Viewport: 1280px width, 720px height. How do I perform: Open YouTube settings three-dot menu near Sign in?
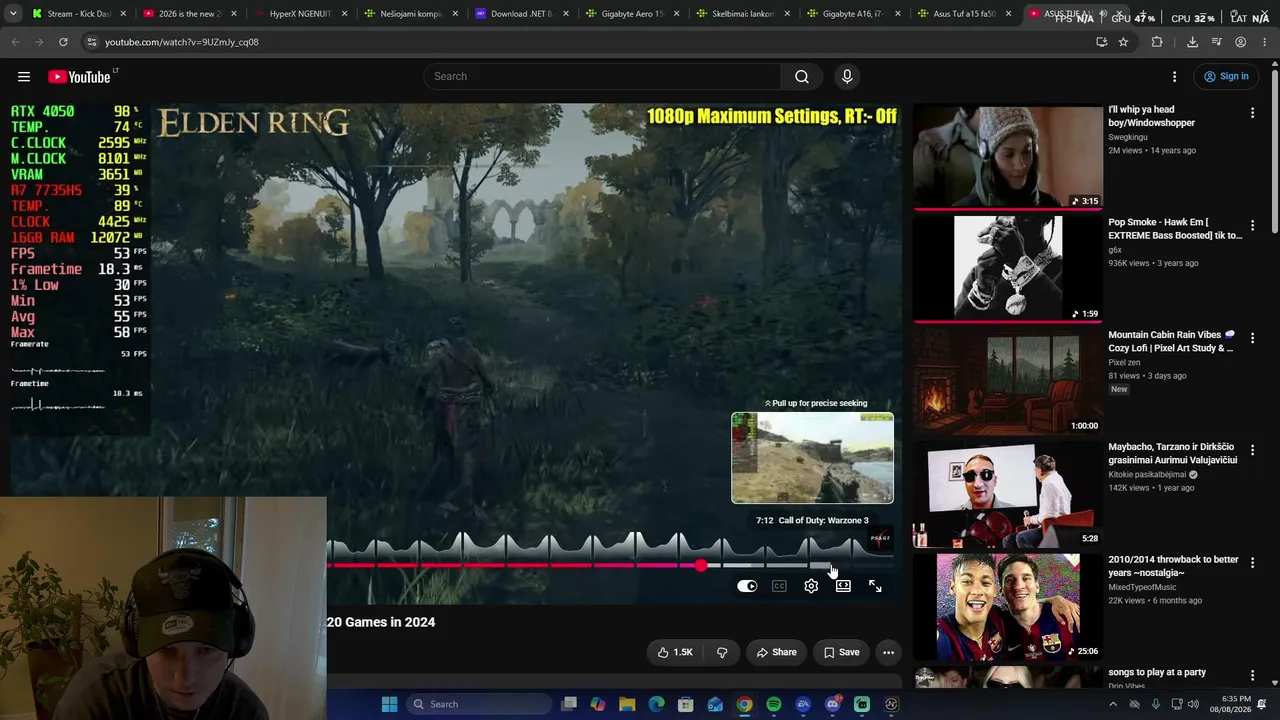[1175, 77]
